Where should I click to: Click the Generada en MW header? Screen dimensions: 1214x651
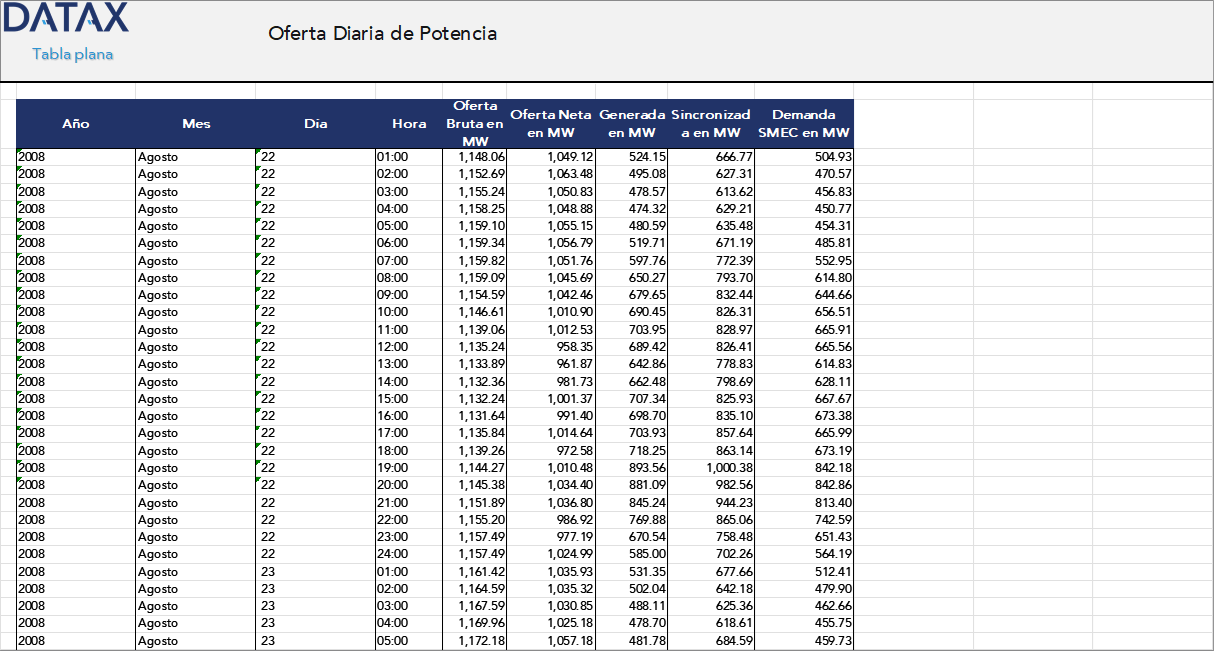[x=632, y=124]
